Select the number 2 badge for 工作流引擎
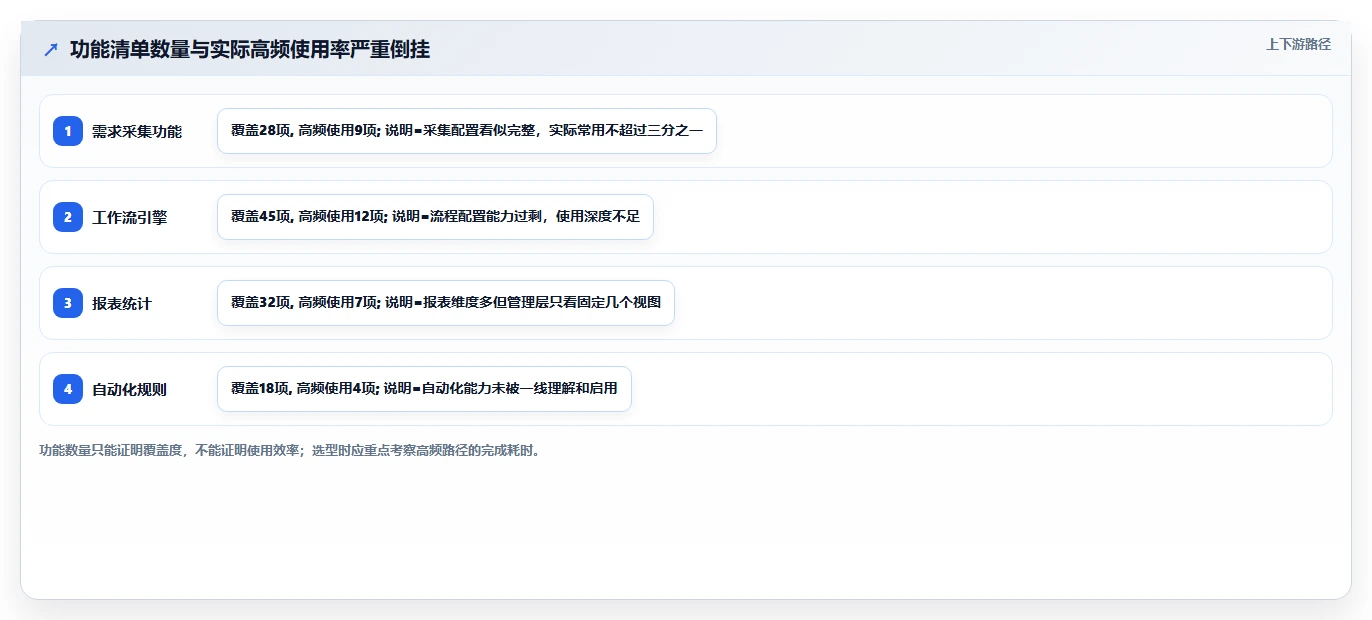The image size is (1372, 620). point(68,217)
